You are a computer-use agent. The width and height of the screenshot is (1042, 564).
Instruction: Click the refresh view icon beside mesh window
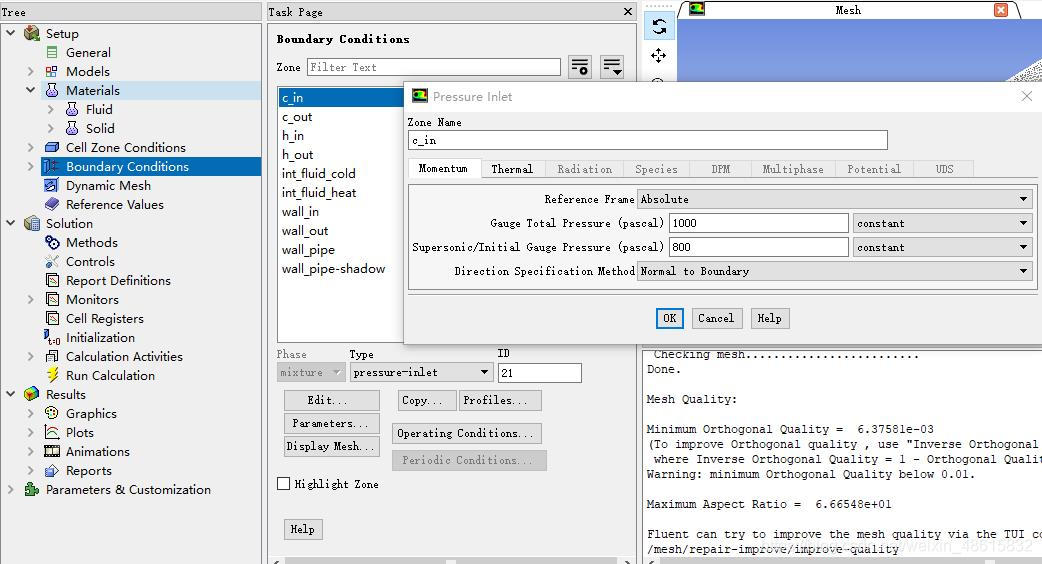659,27
